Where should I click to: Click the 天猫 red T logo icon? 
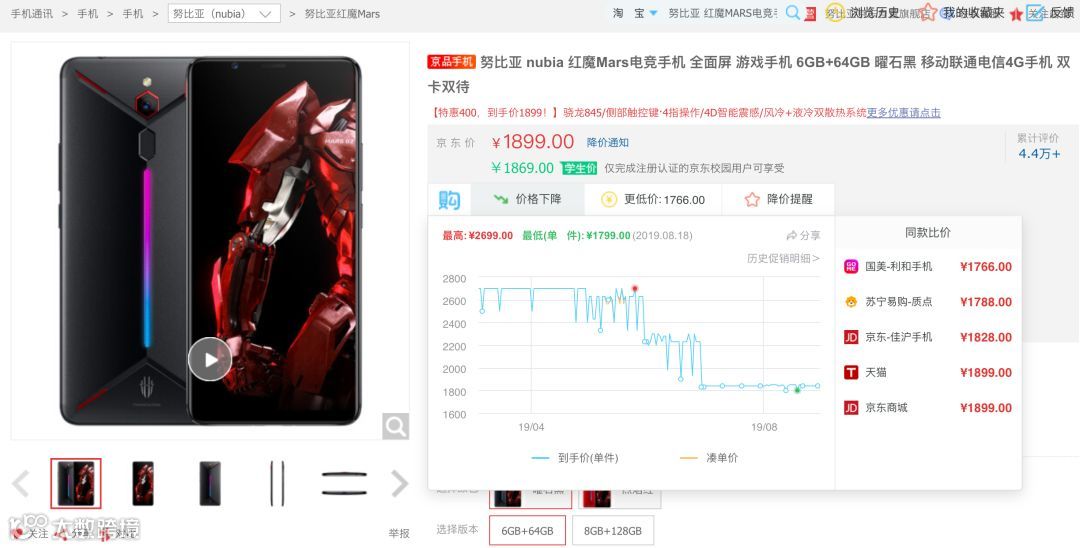coord(851,372)
